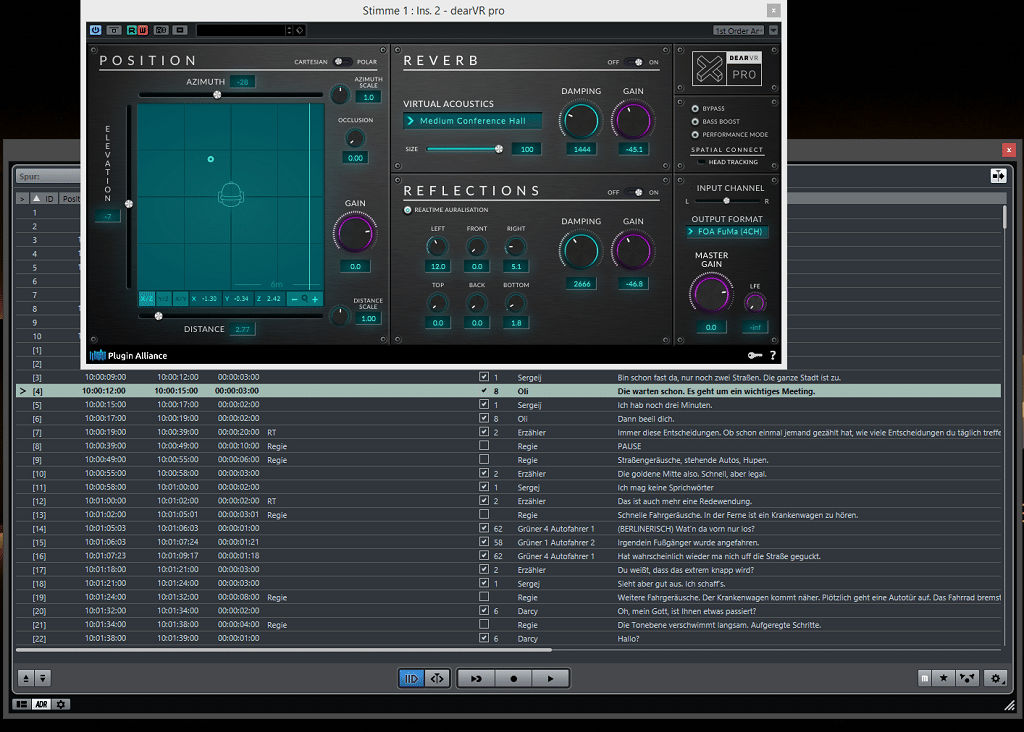
Task: Open the Virtual Acoustics Medium Conference Hall dropdown
Action: click(473, 121)
